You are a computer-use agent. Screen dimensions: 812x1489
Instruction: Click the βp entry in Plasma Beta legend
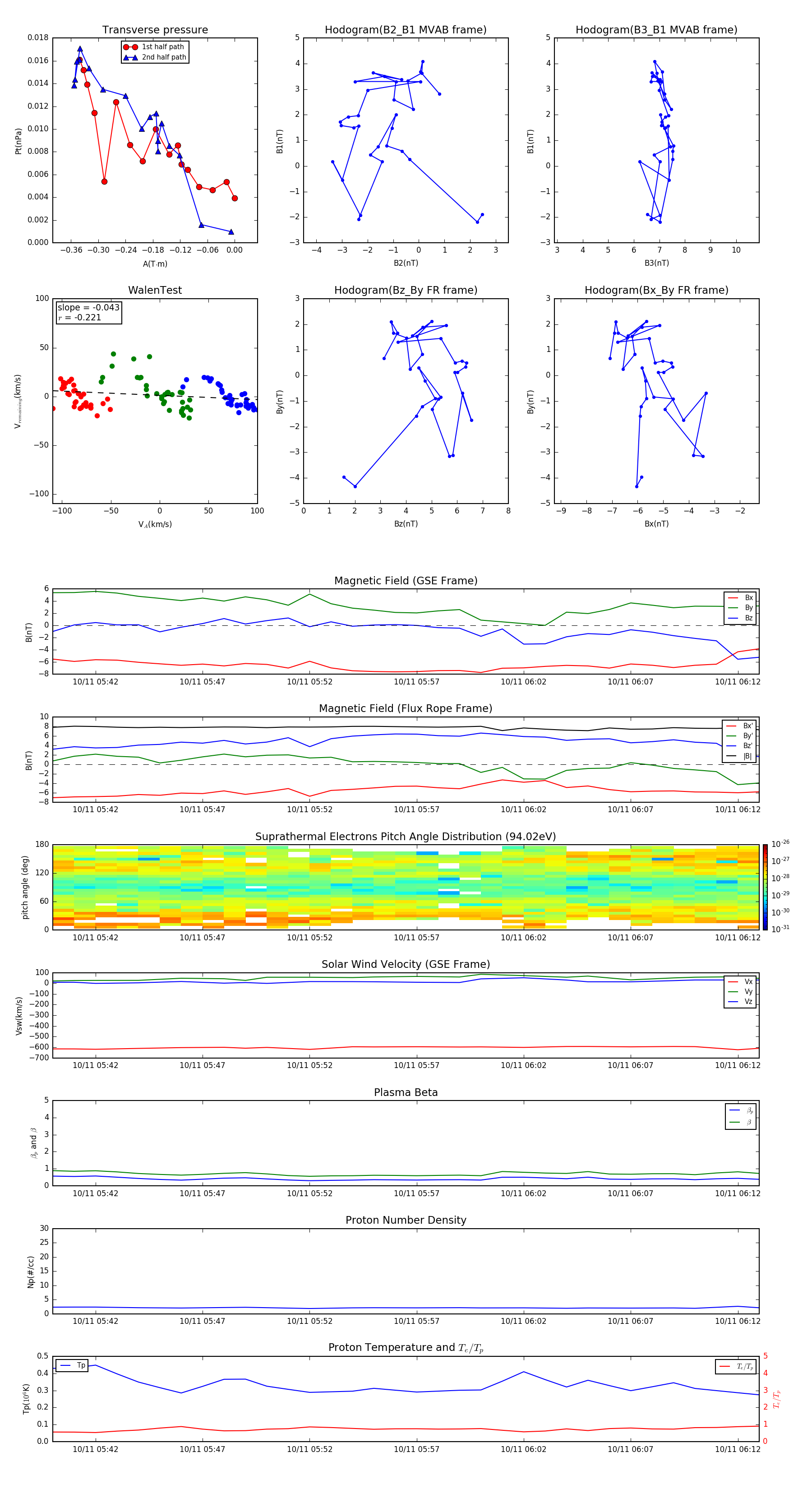tap(741, 1110)
